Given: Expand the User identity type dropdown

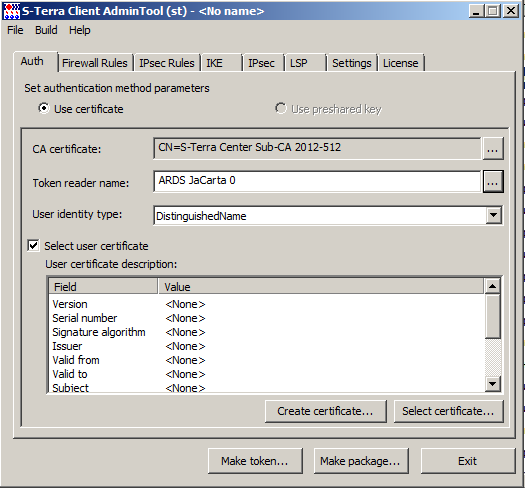Looking at the screenshot, I should tap(494, 215).
